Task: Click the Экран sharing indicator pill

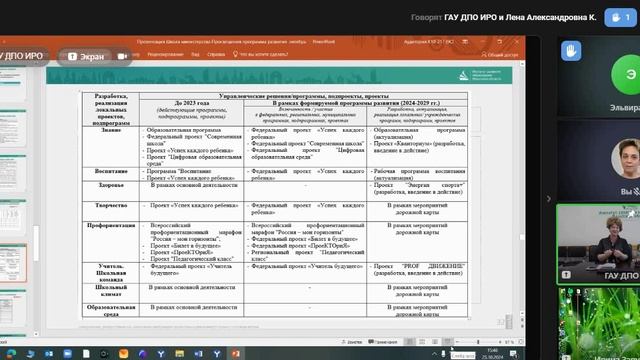Action: pos(85,56)
